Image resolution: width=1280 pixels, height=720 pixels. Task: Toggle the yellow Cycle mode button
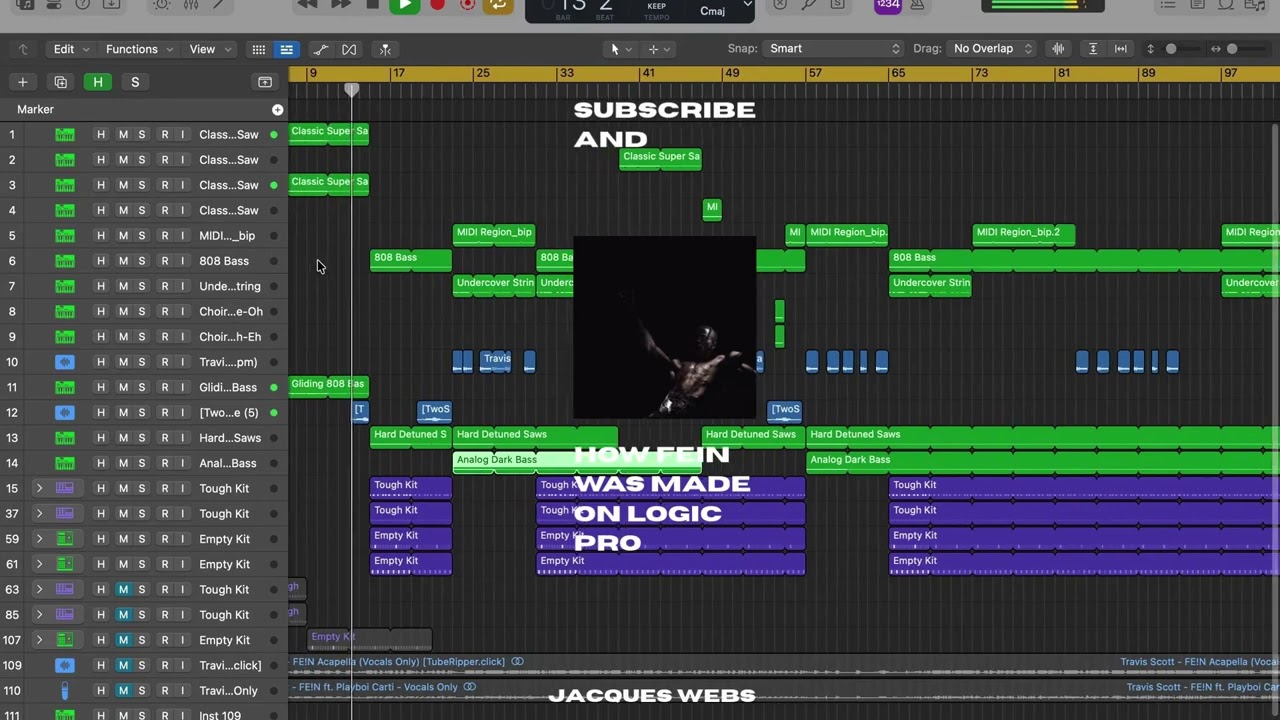point(498,5)
